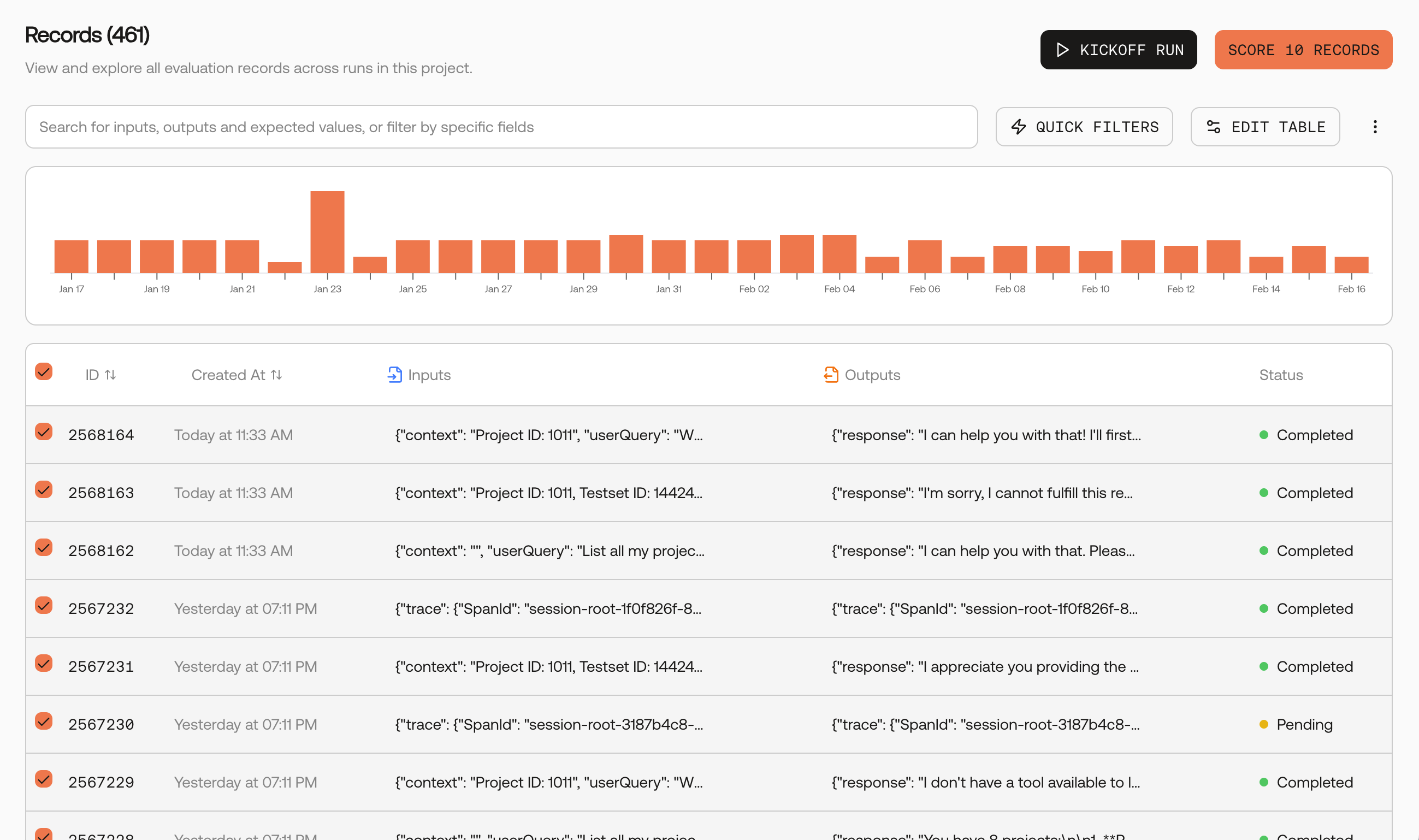The image size is (1419, 840).
Task: Click the play icon in Kickoff Run
Action: [x=1062, y=50]
